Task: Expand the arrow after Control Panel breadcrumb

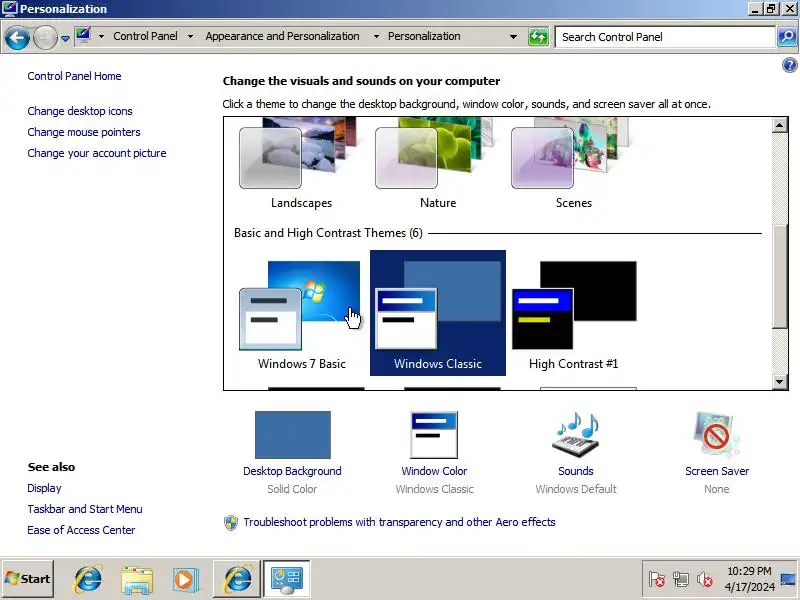Action: (x=190, y=36)
